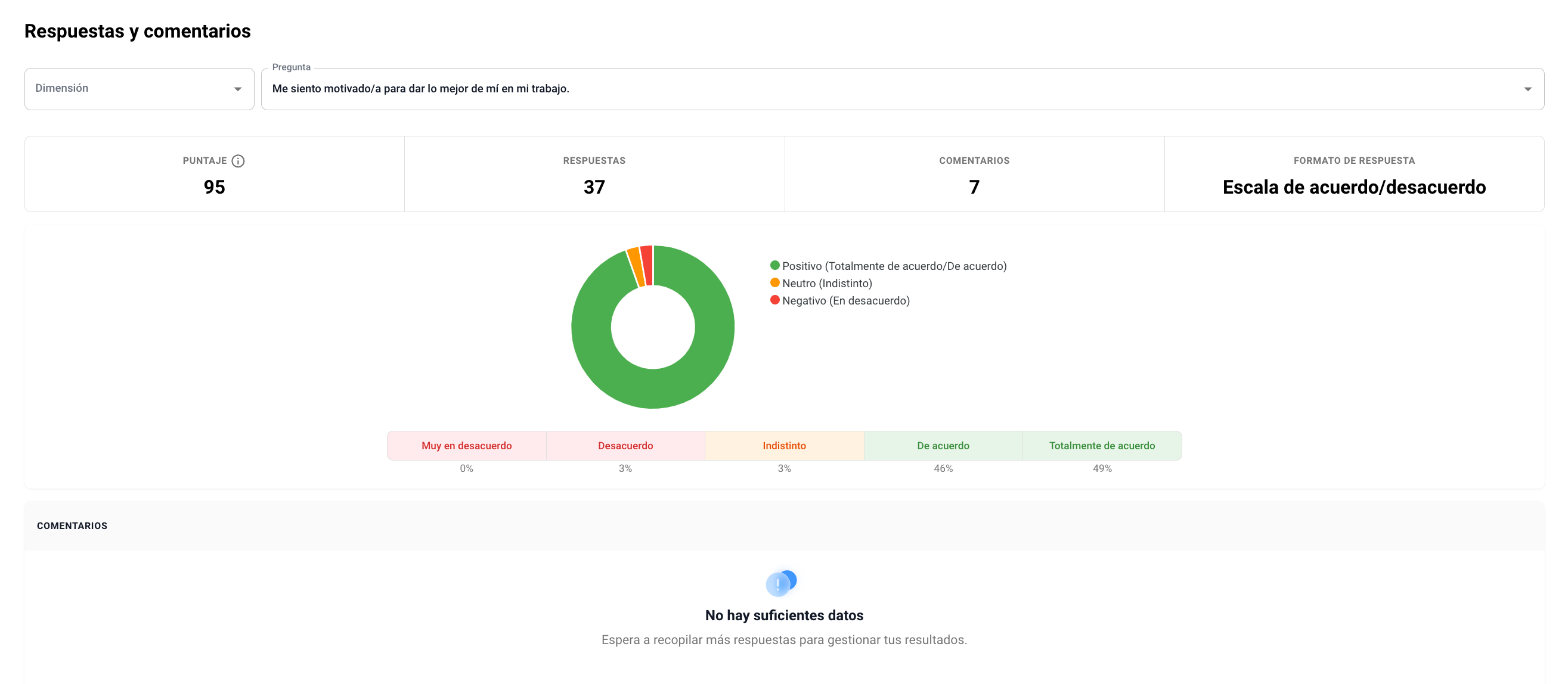Click the blue exclamation alert icon

coord(780,583)
